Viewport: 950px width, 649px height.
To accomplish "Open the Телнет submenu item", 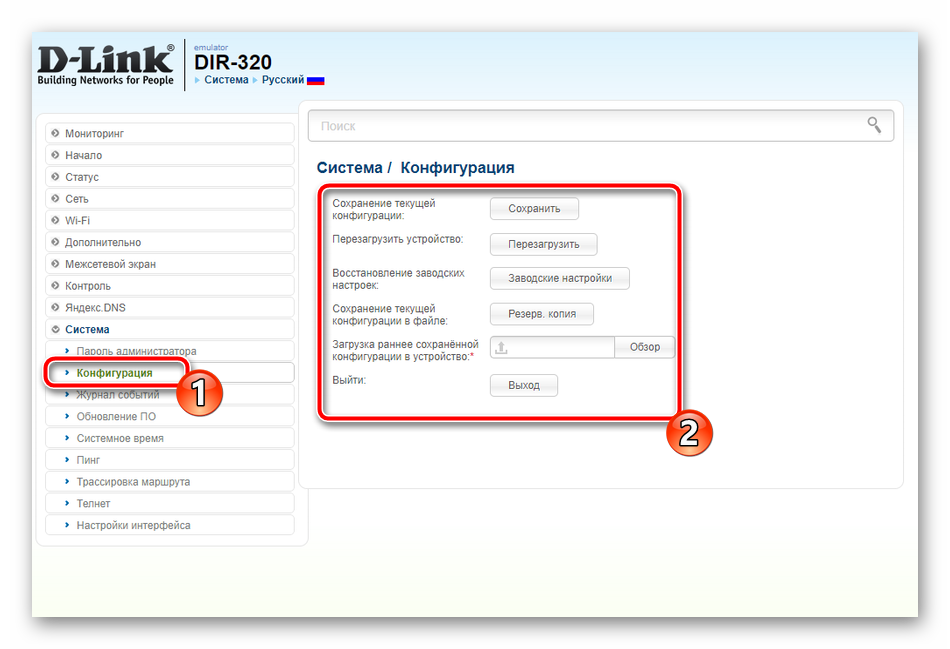I will [x=170, y=504].
